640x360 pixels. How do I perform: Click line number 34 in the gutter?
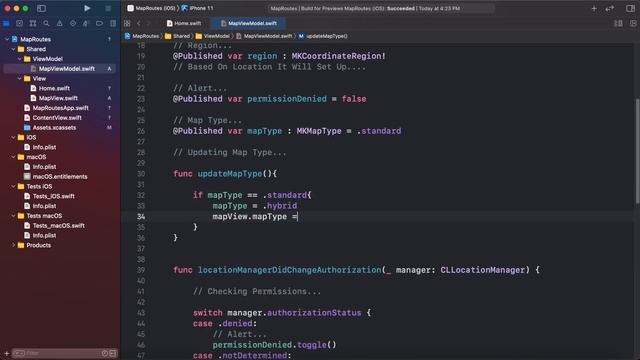[x=141, y=216]
